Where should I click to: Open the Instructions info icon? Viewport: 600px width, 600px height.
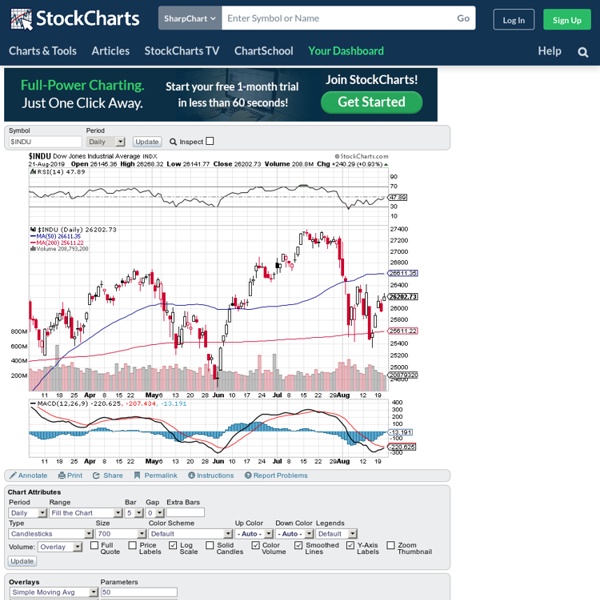click(190, 475)
